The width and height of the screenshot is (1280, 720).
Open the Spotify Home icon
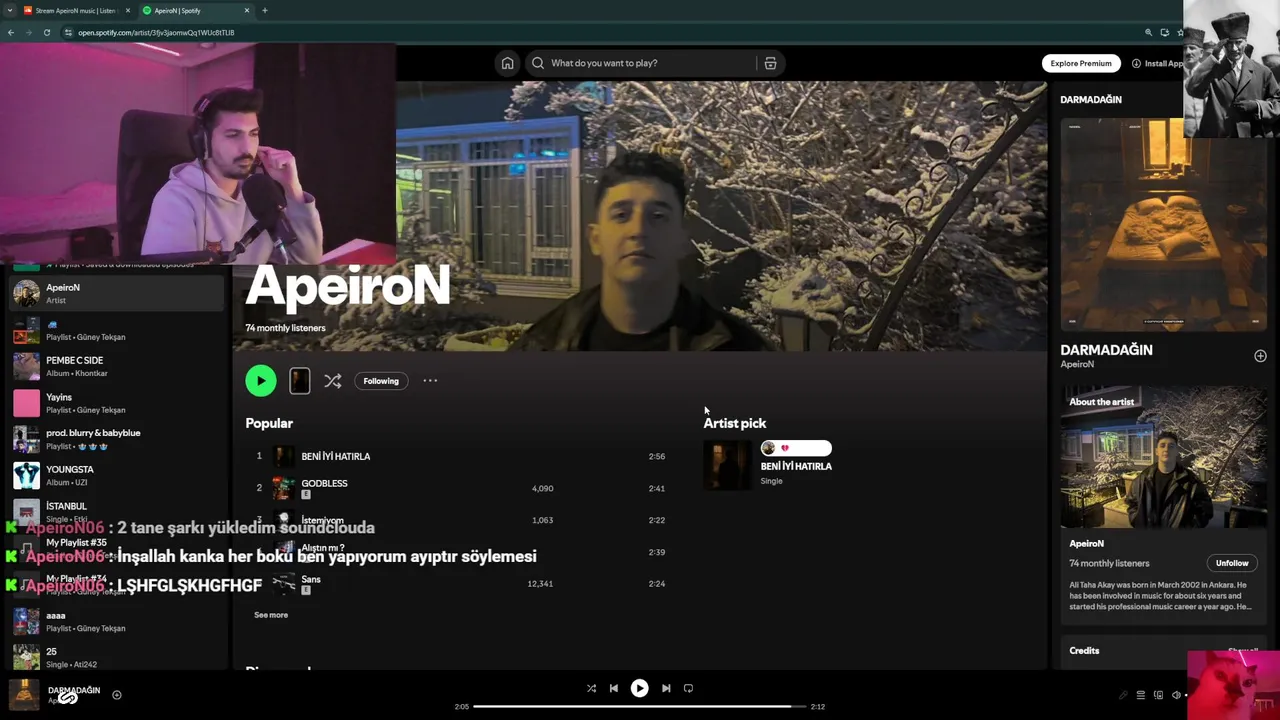click(x=507, y=63)
